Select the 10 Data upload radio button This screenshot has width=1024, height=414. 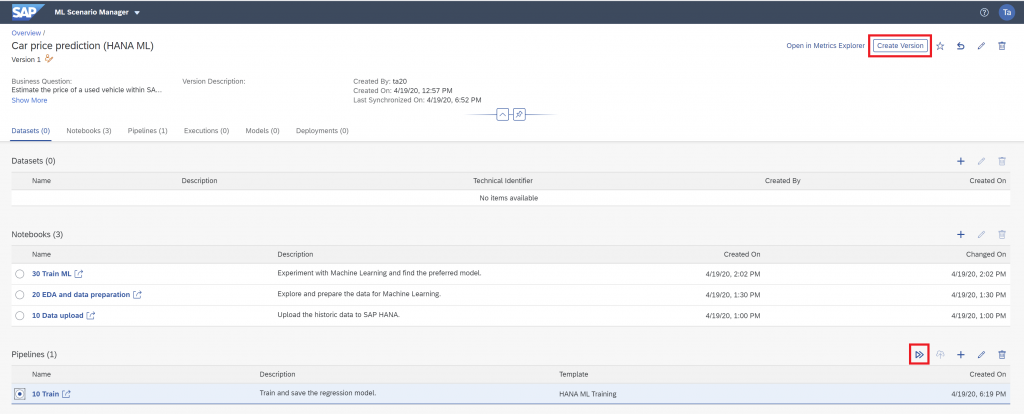pyautogui.click(x=20, y=315)
